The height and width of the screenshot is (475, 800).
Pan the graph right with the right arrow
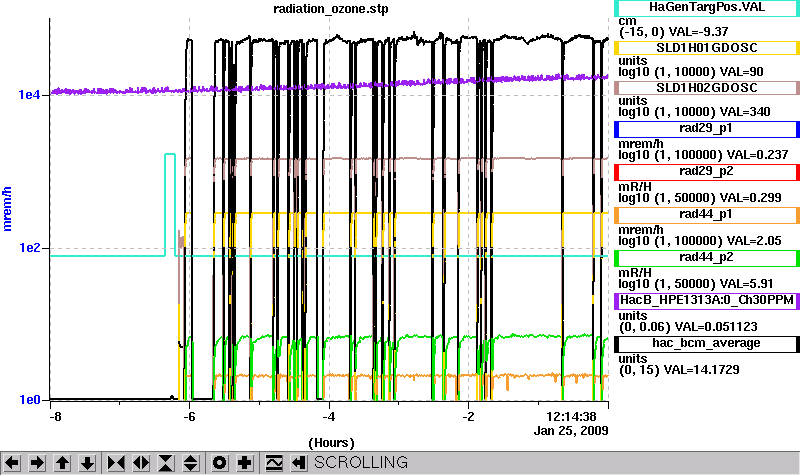(37, 463)
